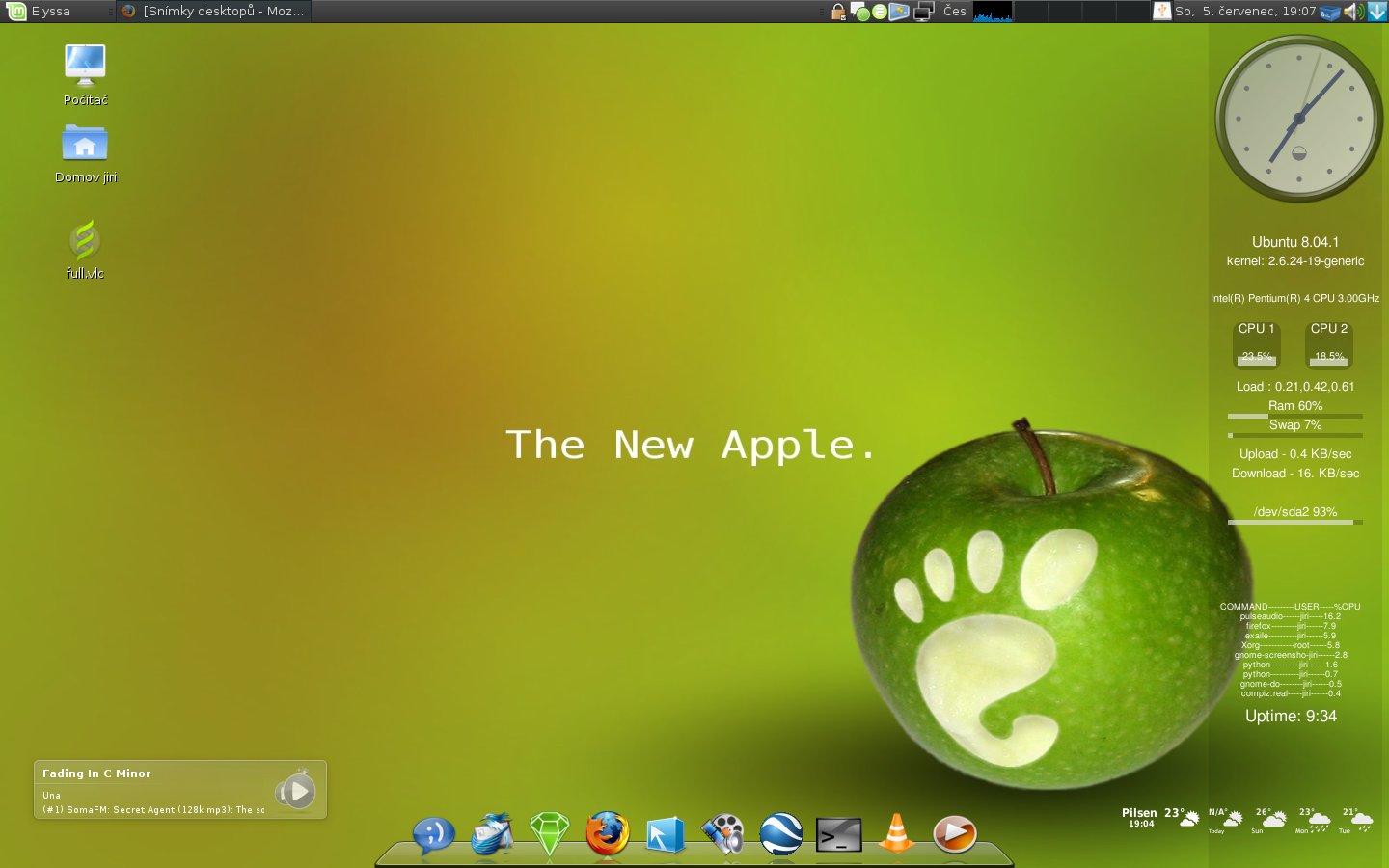Screen dimensions: 1389x868
Task: Open the Elyssa Linux Mint menu
Action: 39,12
